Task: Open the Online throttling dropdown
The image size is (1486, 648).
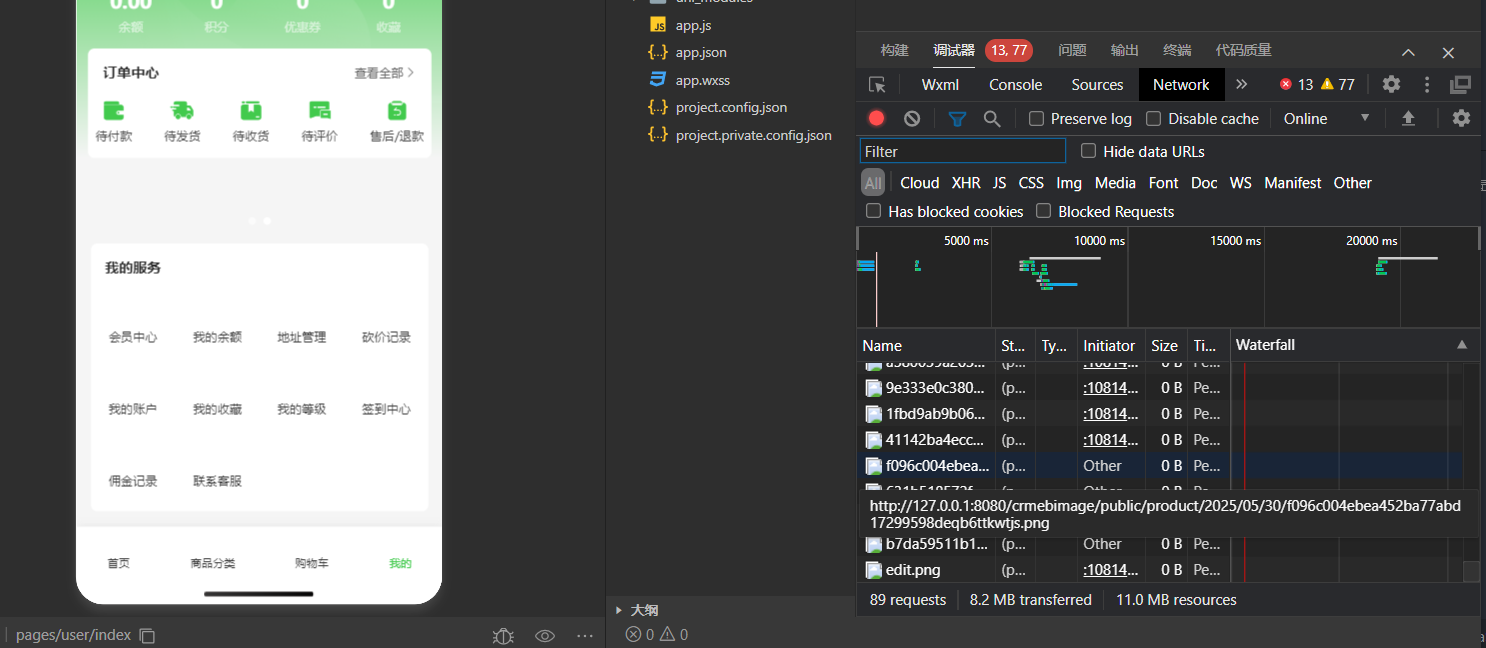Action: (1326, 118)
